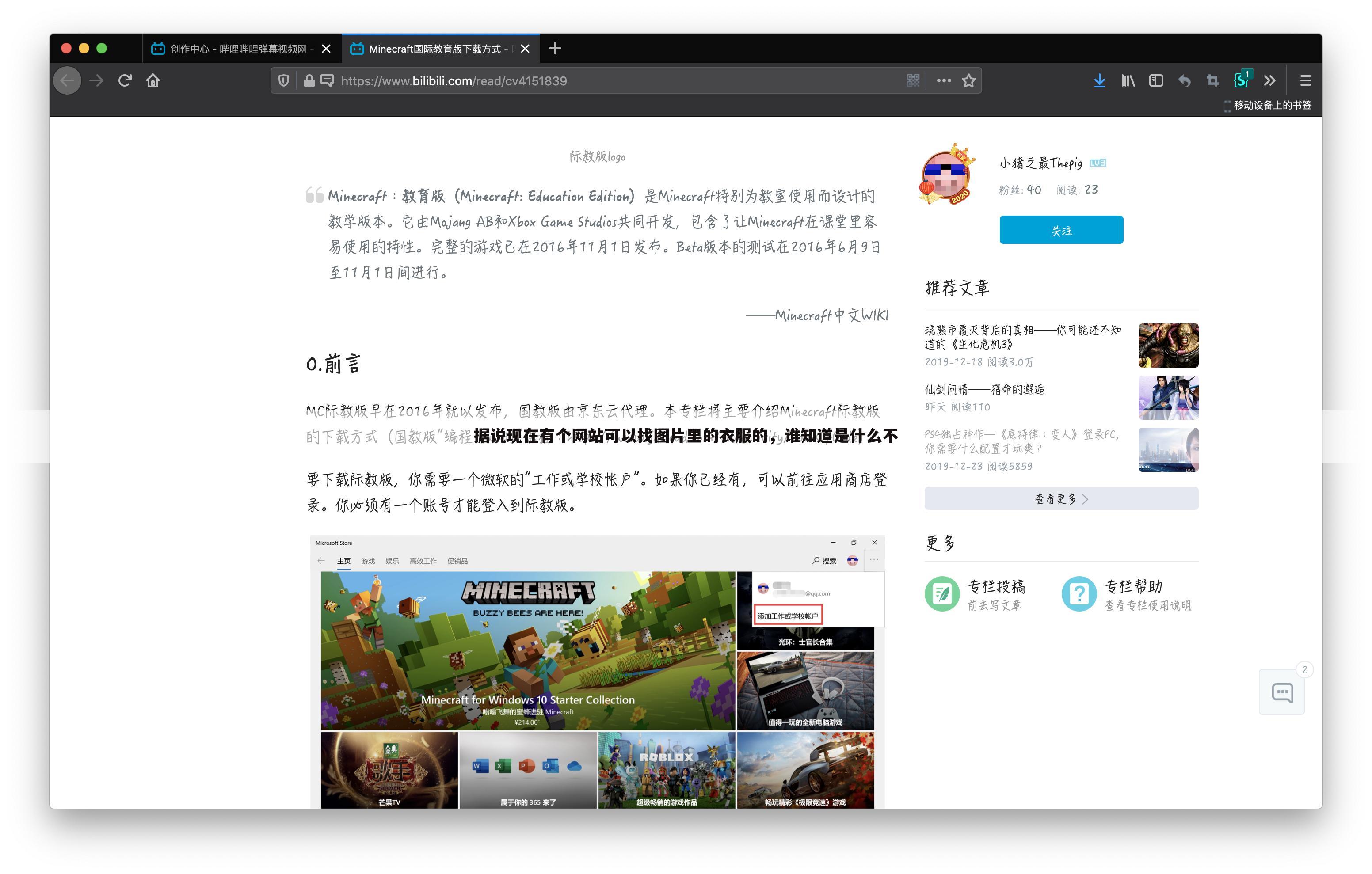Click the crop screenshot toolbar icon
This screenshot has width=1372, height=874.
click(x=1212, y=81)
